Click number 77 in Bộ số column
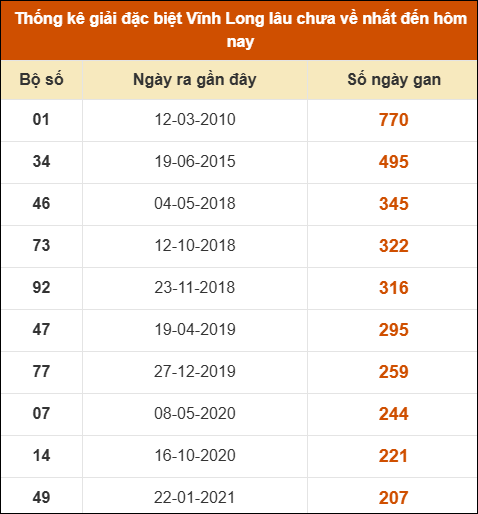The image size is (478, 514). click(x=41, y=372)
